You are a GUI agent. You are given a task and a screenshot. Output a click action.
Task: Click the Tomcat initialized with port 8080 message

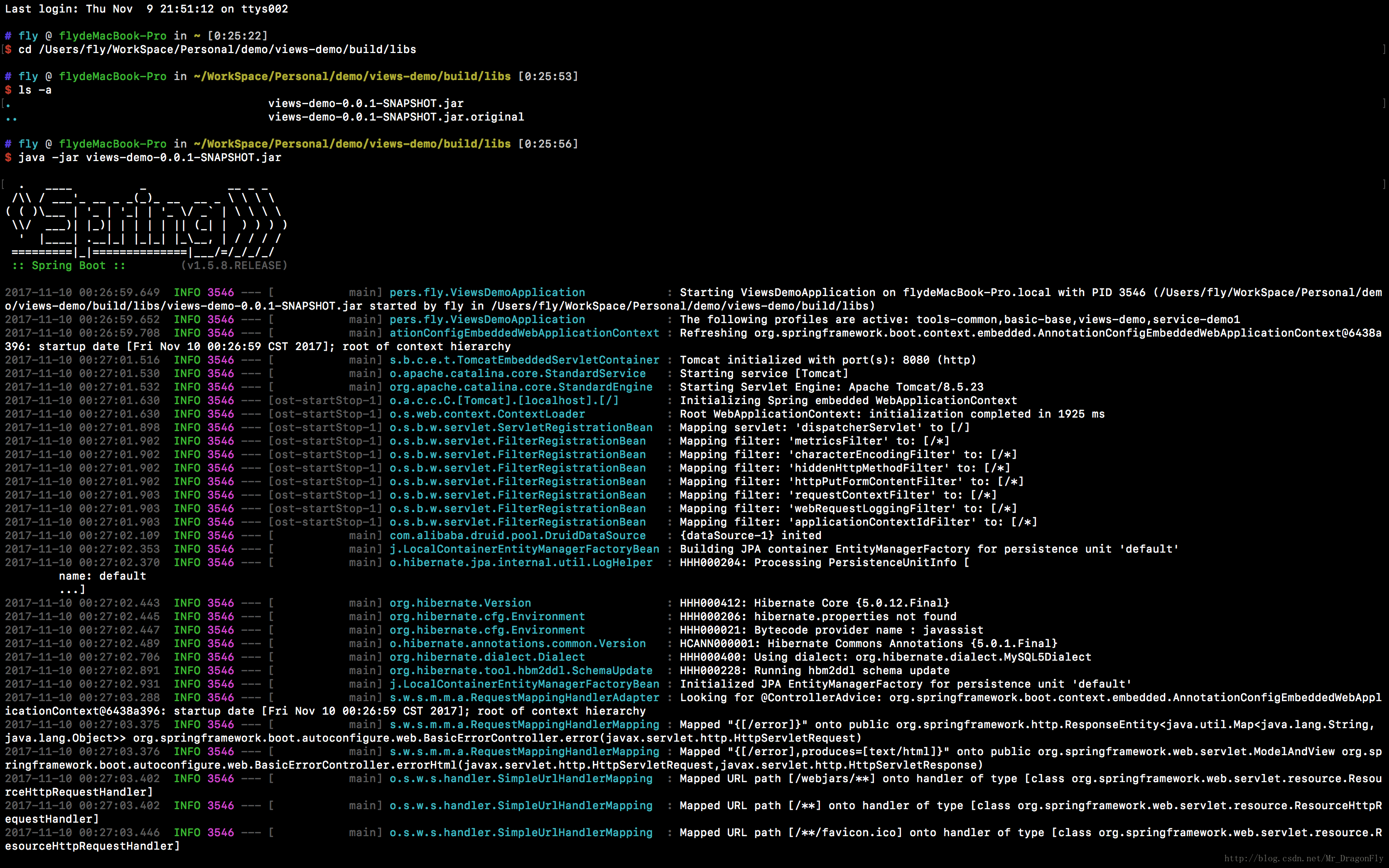pos(828,360)
